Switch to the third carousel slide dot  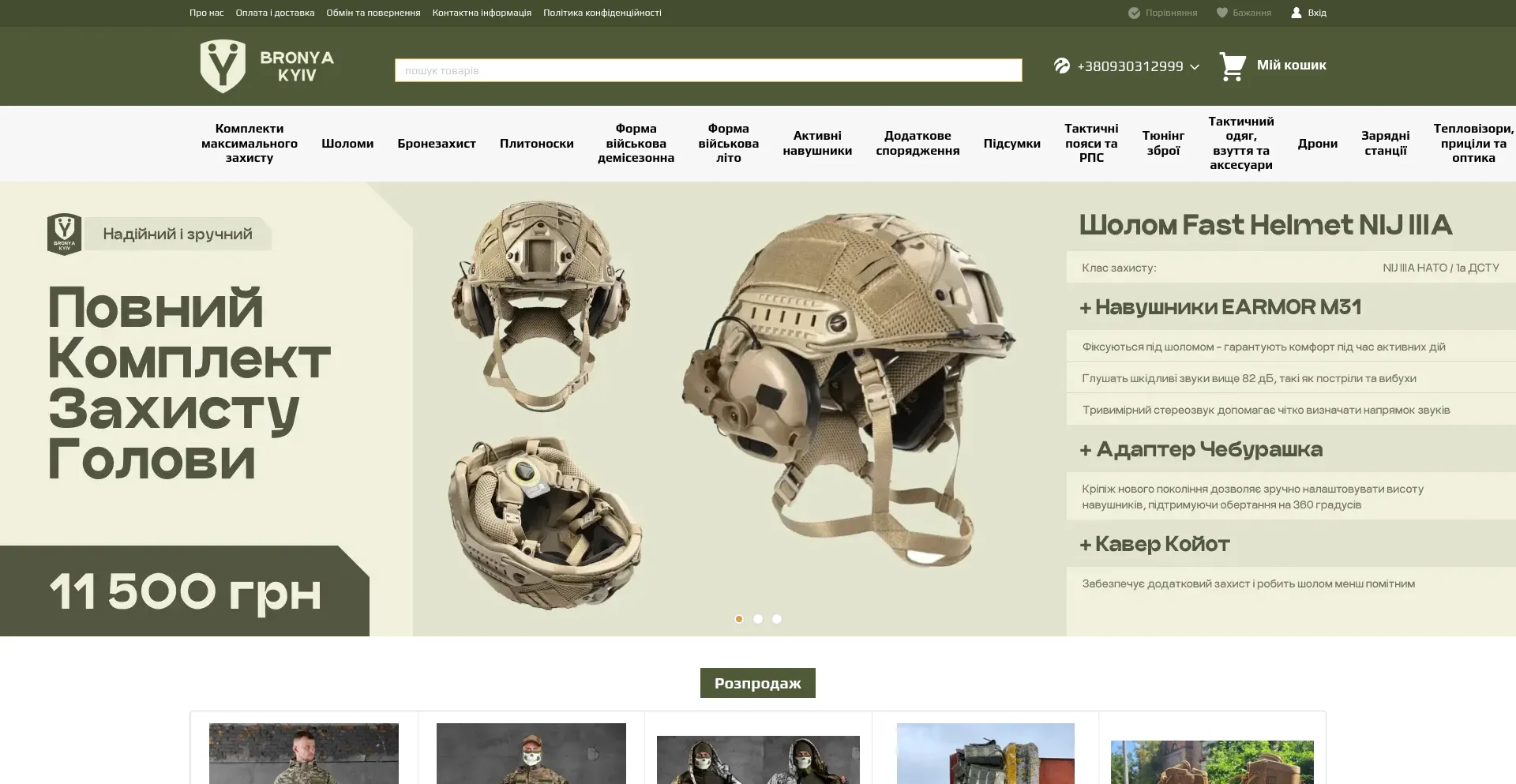777,619
